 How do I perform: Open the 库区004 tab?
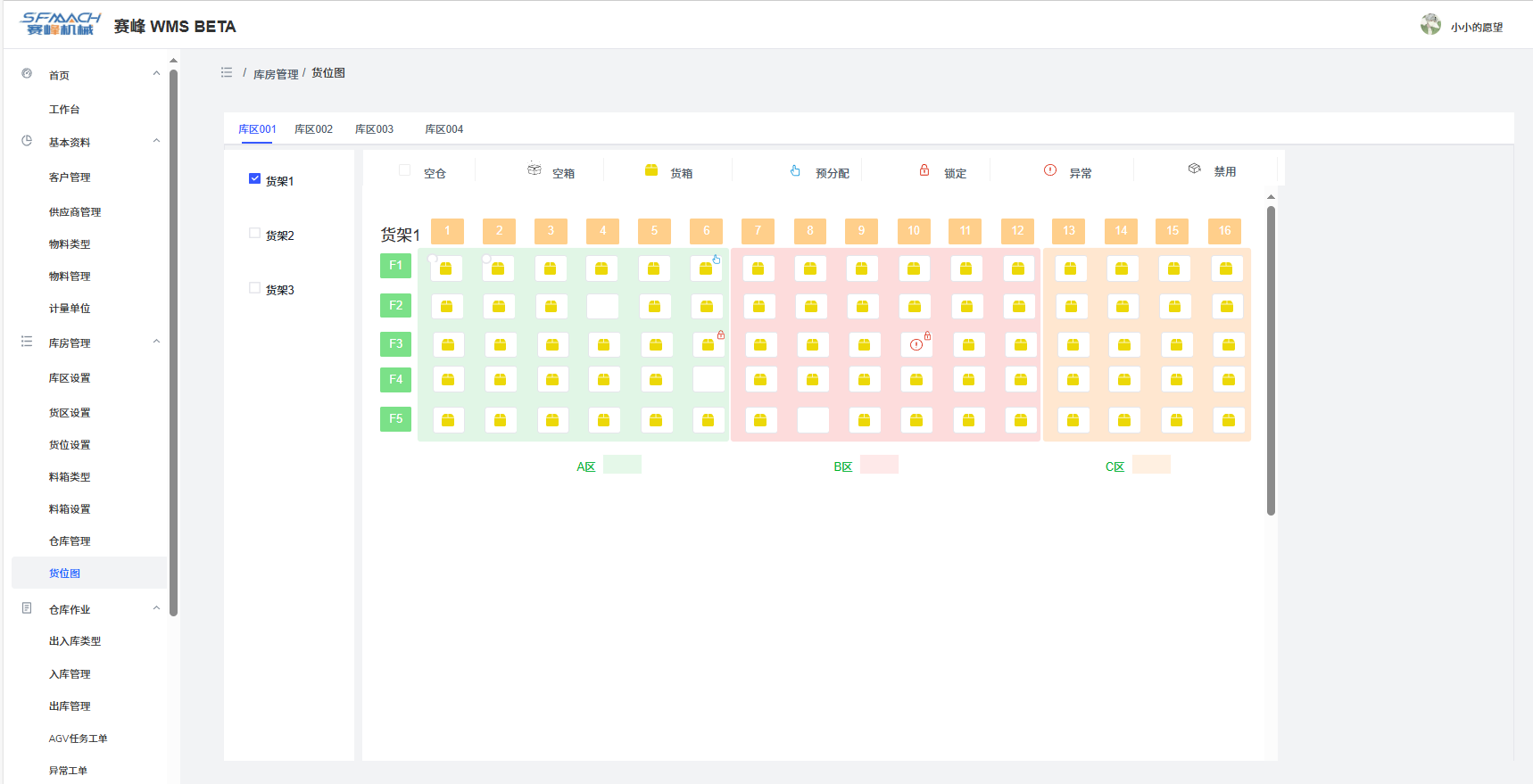pyautogui.click(x=443, y=129)
